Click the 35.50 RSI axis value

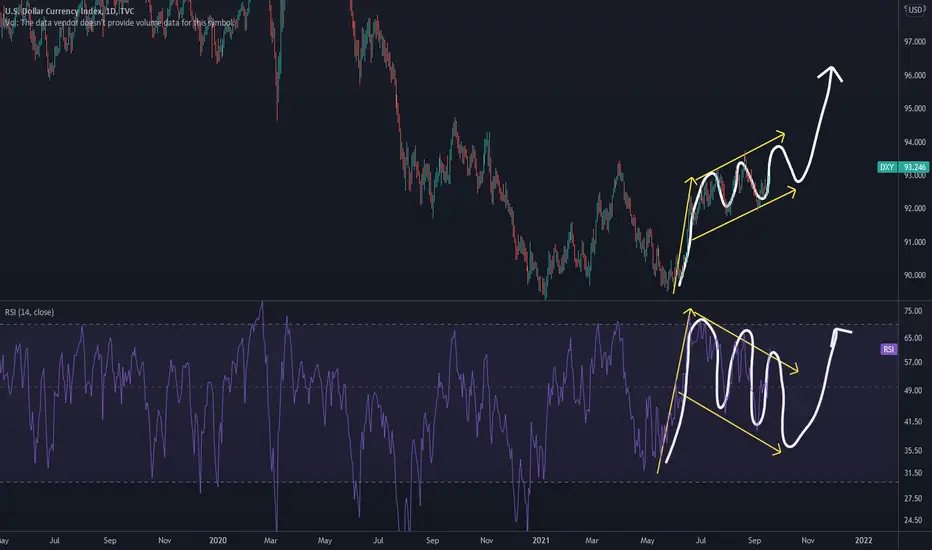[x=913, y=451]
